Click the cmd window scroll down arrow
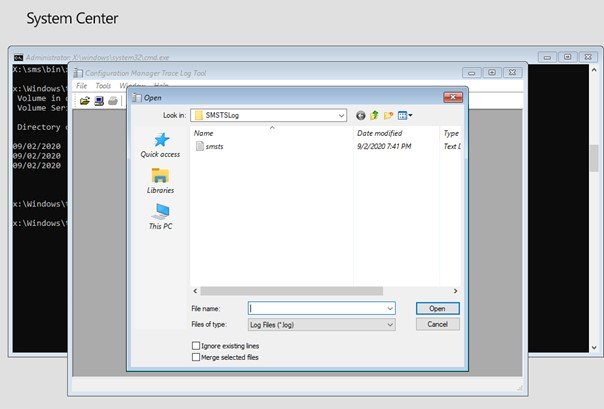This screenshot has width=604, height=409. click(594, 347)
